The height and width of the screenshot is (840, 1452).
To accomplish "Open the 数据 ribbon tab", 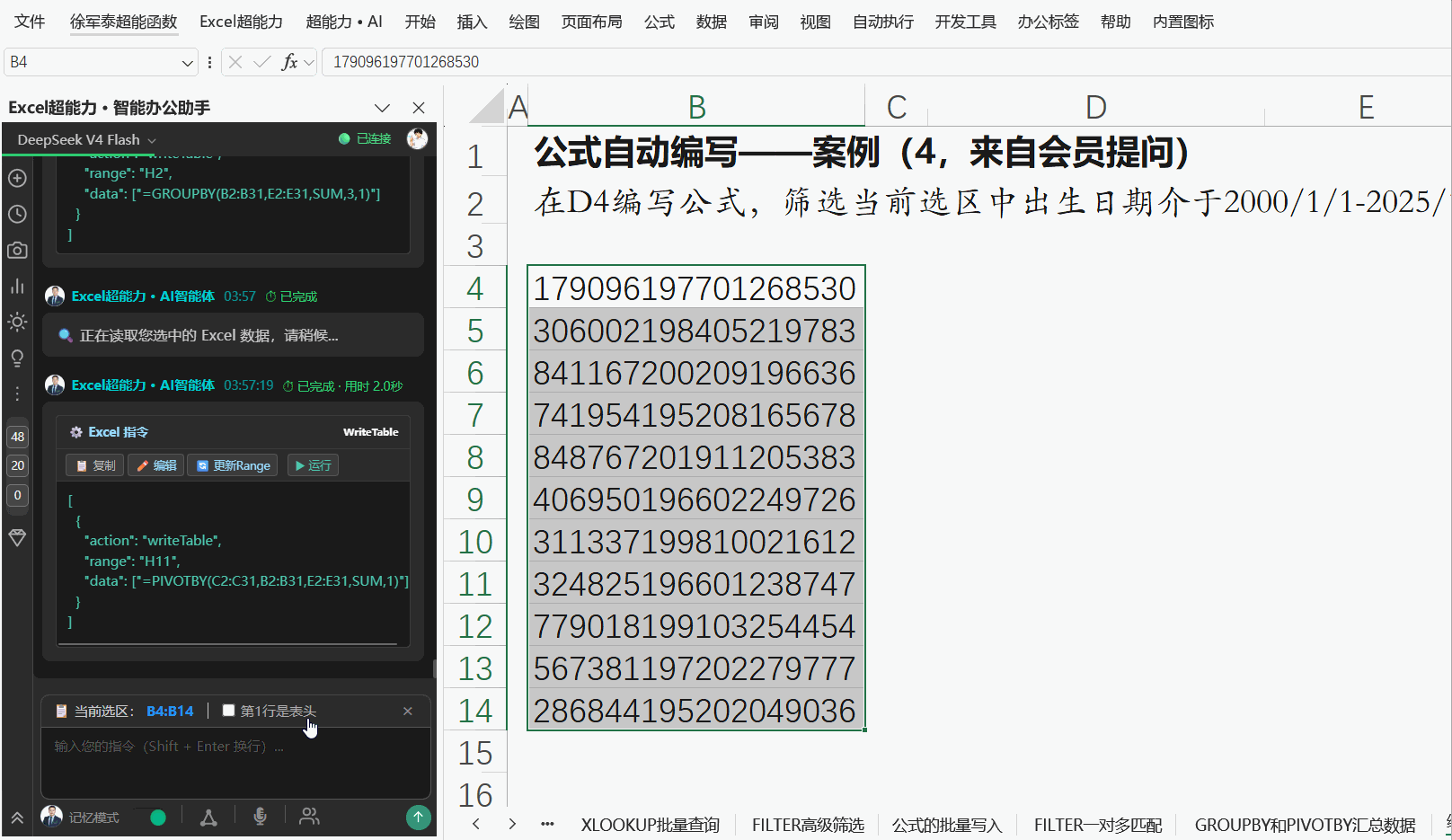I will click(712, 22).
